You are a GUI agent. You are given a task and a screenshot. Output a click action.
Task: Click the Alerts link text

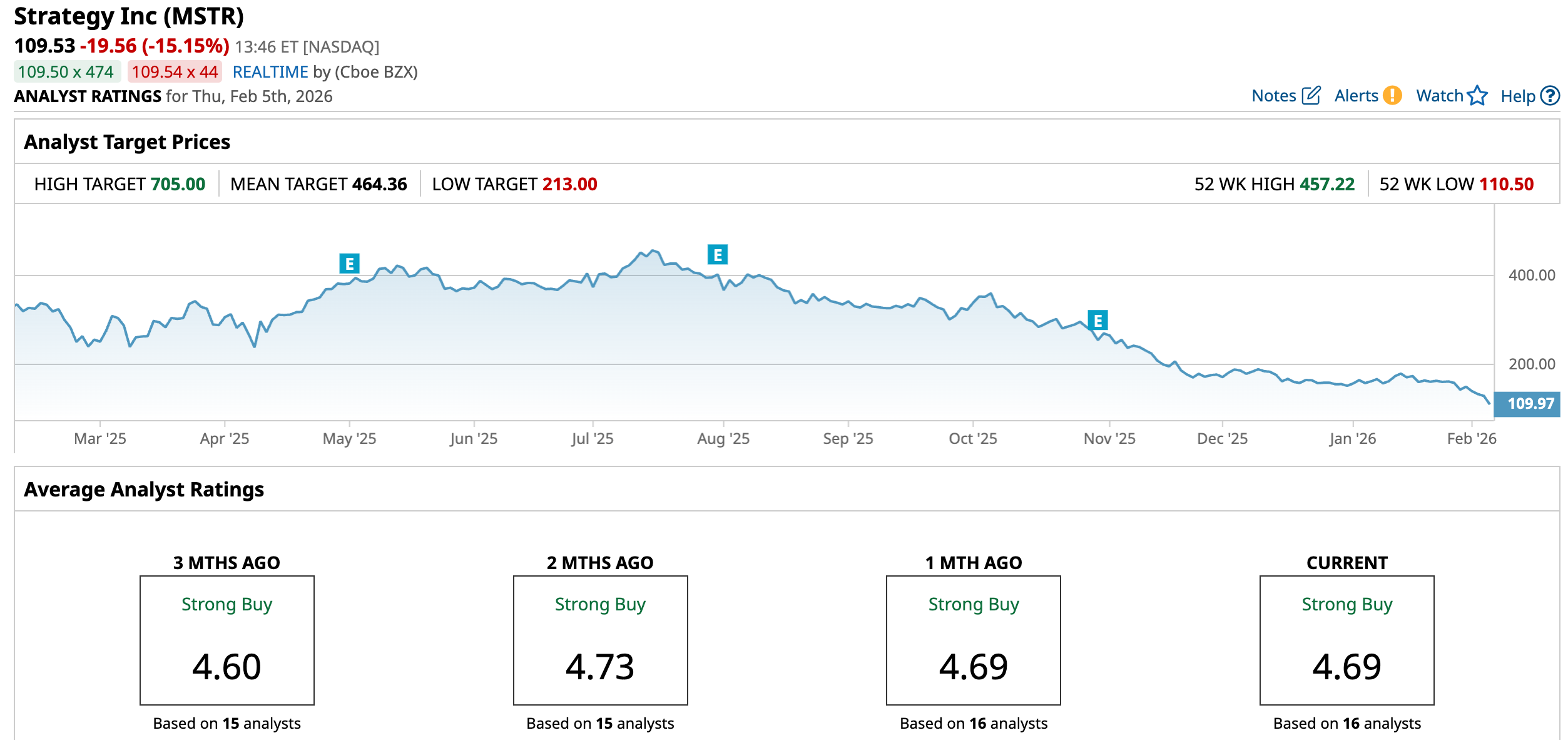coord(1356,96)
